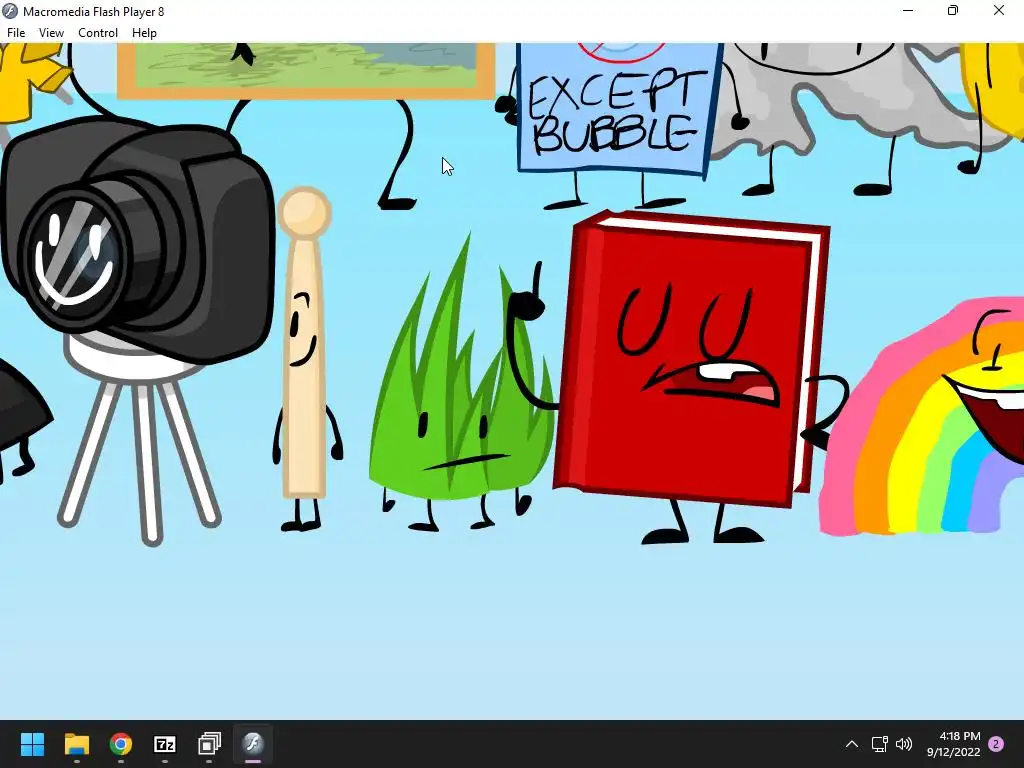Open the Help menu
This screenshot has height=768, width=1024.
[x=144, y=33]
